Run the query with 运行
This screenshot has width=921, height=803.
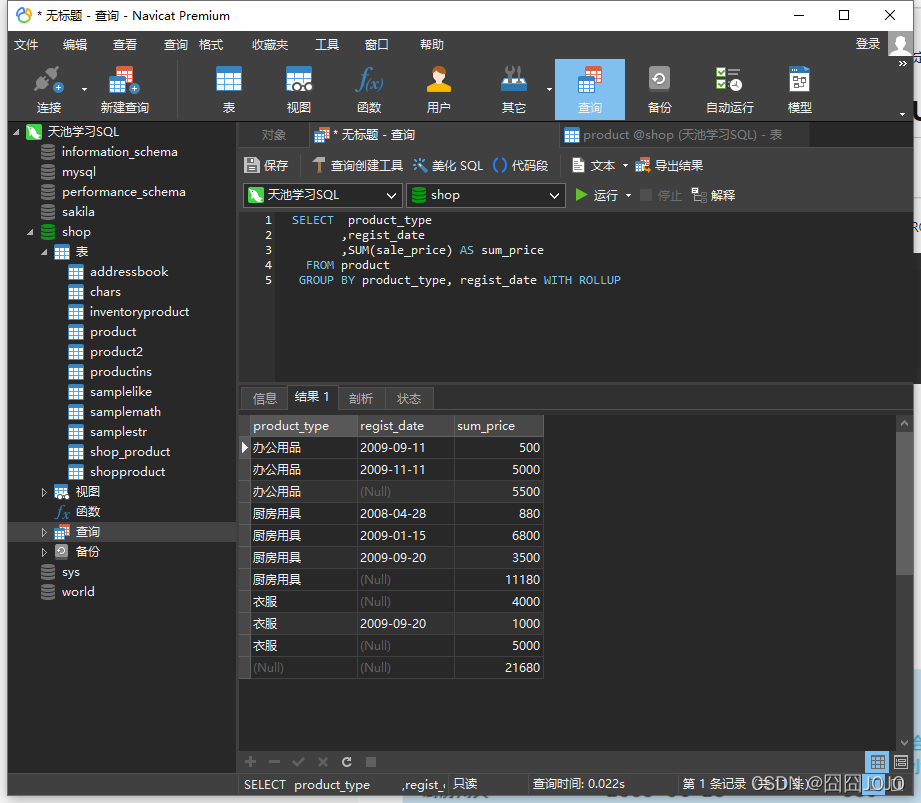[597, 195]
